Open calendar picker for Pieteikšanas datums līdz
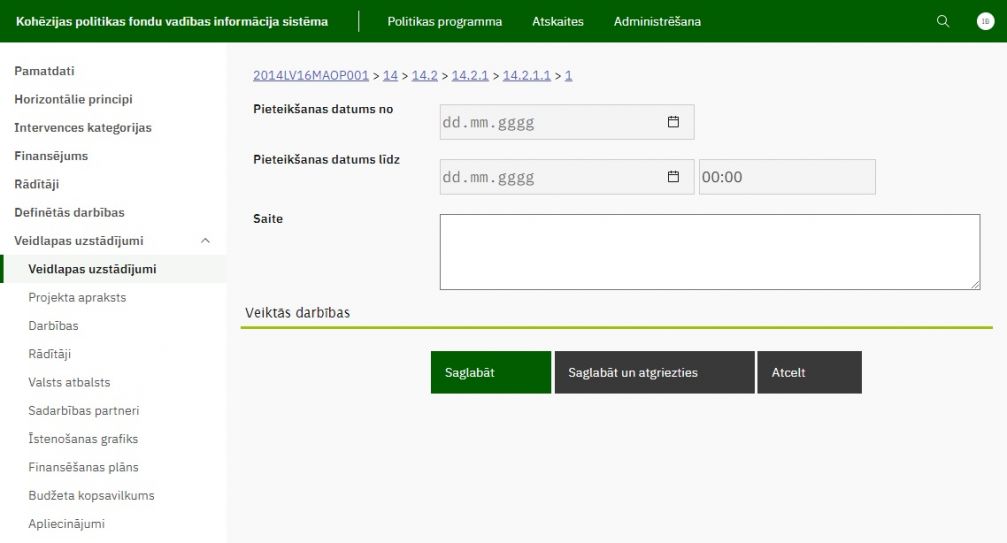 [673, 177]
